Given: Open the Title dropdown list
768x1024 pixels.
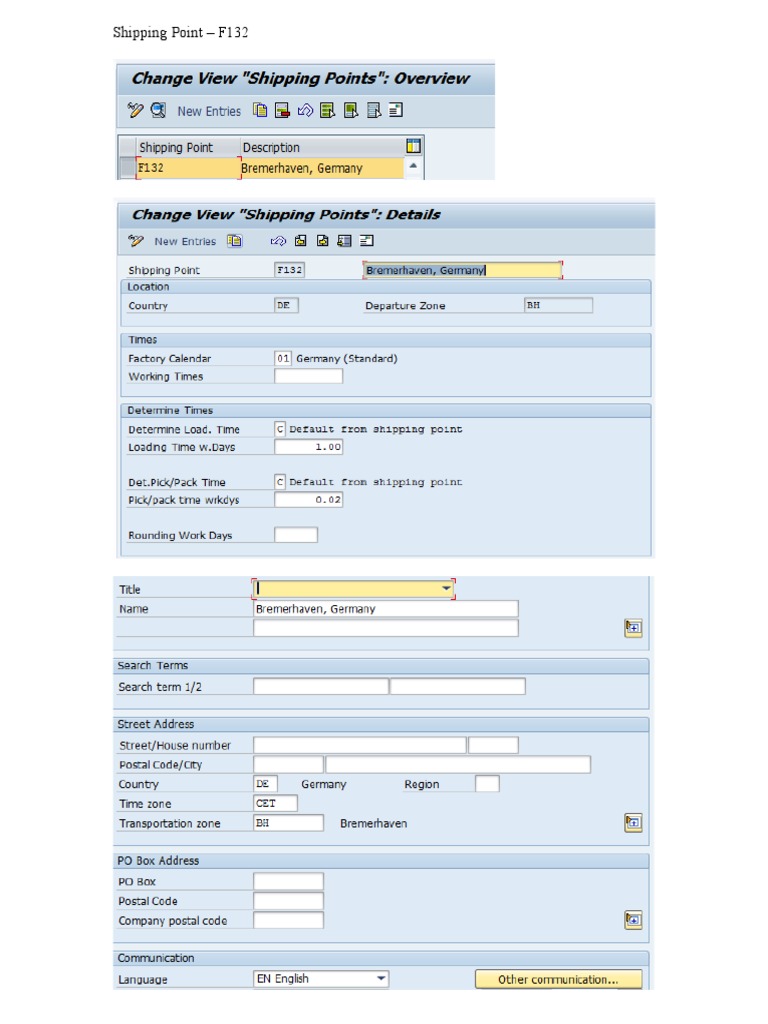Looking at the screenshot, I should 446,588.
